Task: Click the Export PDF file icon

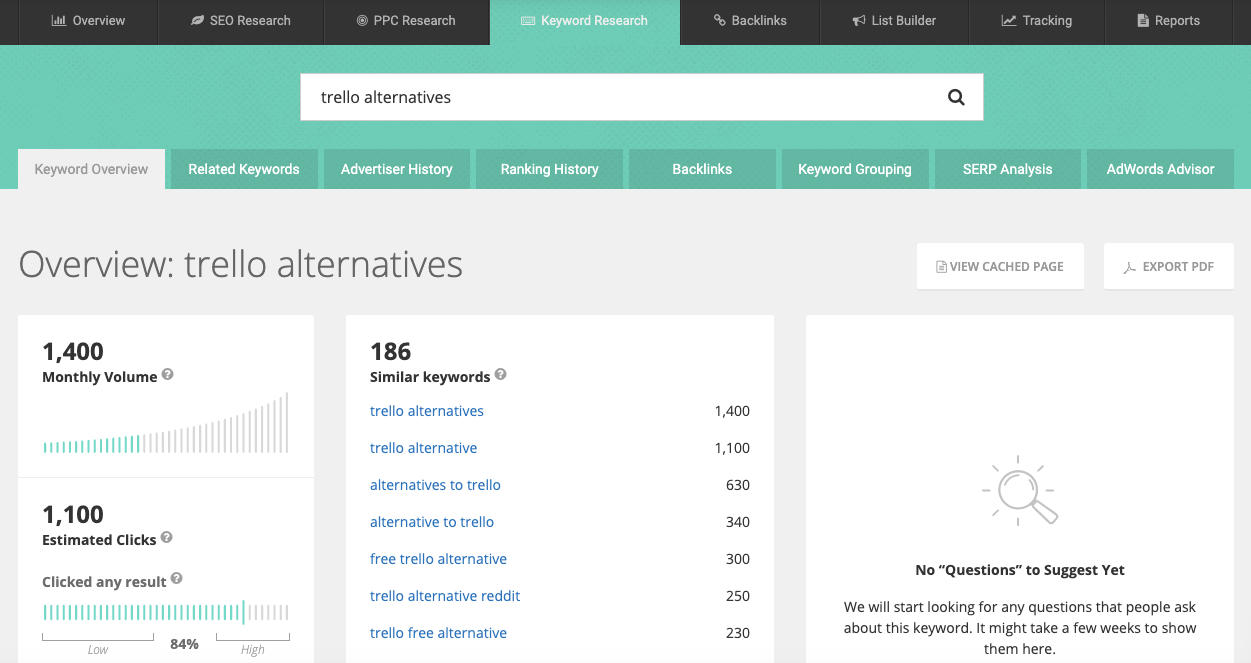Action: coord(1130,267)
